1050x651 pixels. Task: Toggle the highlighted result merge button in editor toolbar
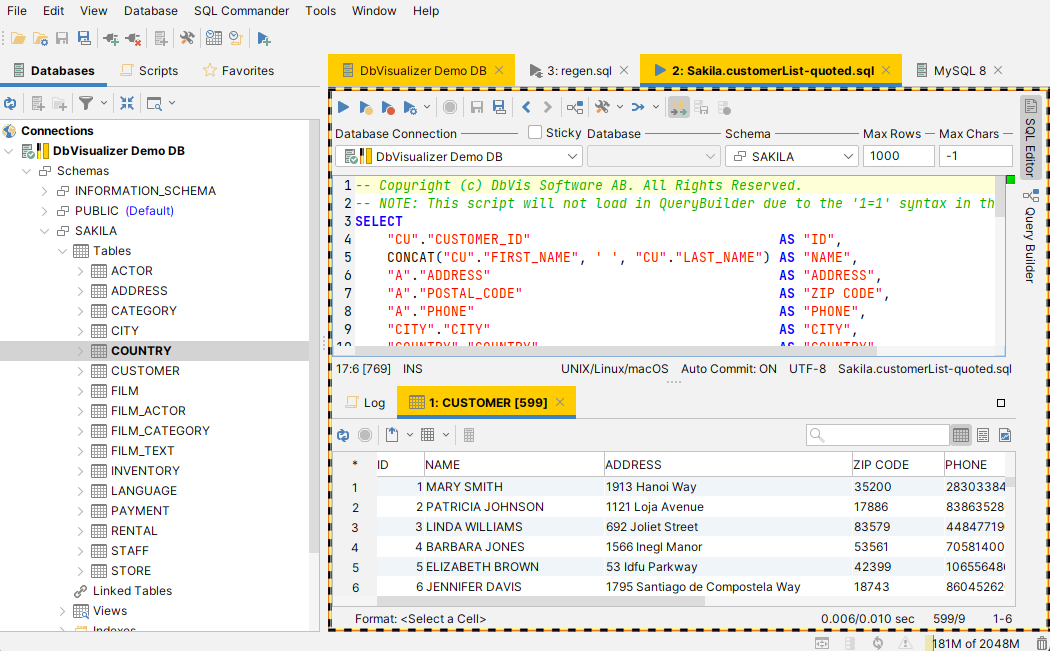tap(678, 107)
